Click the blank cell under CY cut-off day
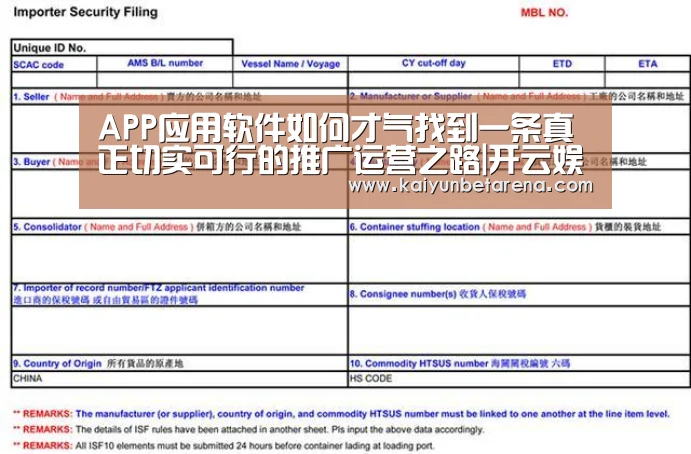 coord(434,80)
